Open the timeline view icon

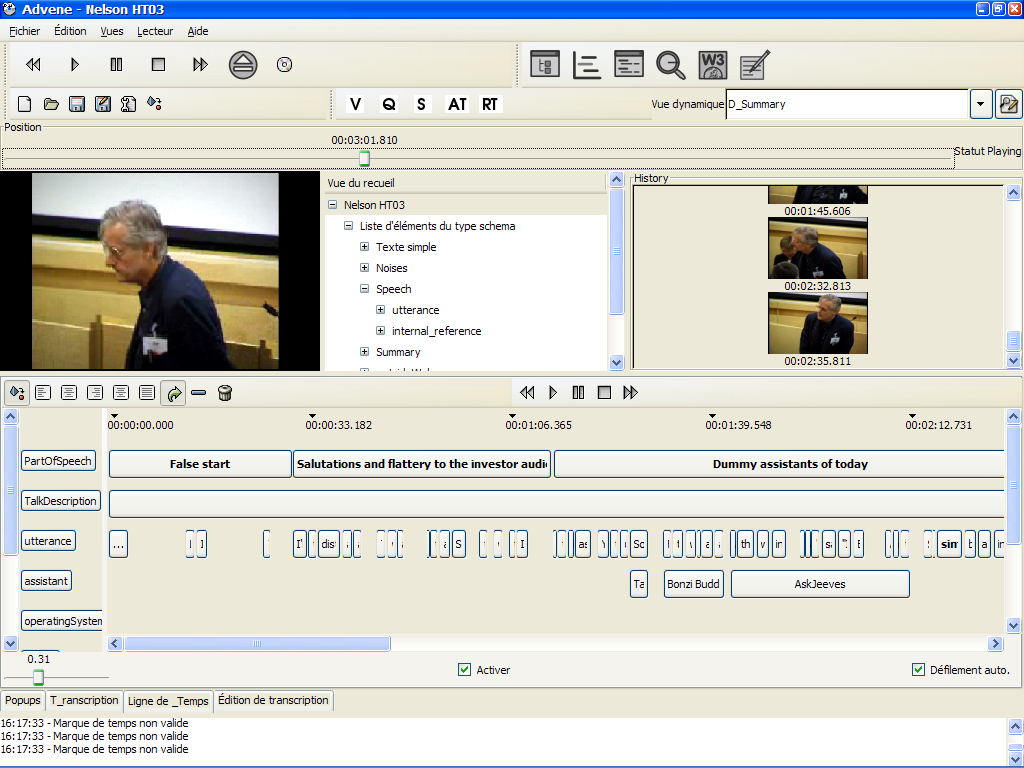(587, 65)
